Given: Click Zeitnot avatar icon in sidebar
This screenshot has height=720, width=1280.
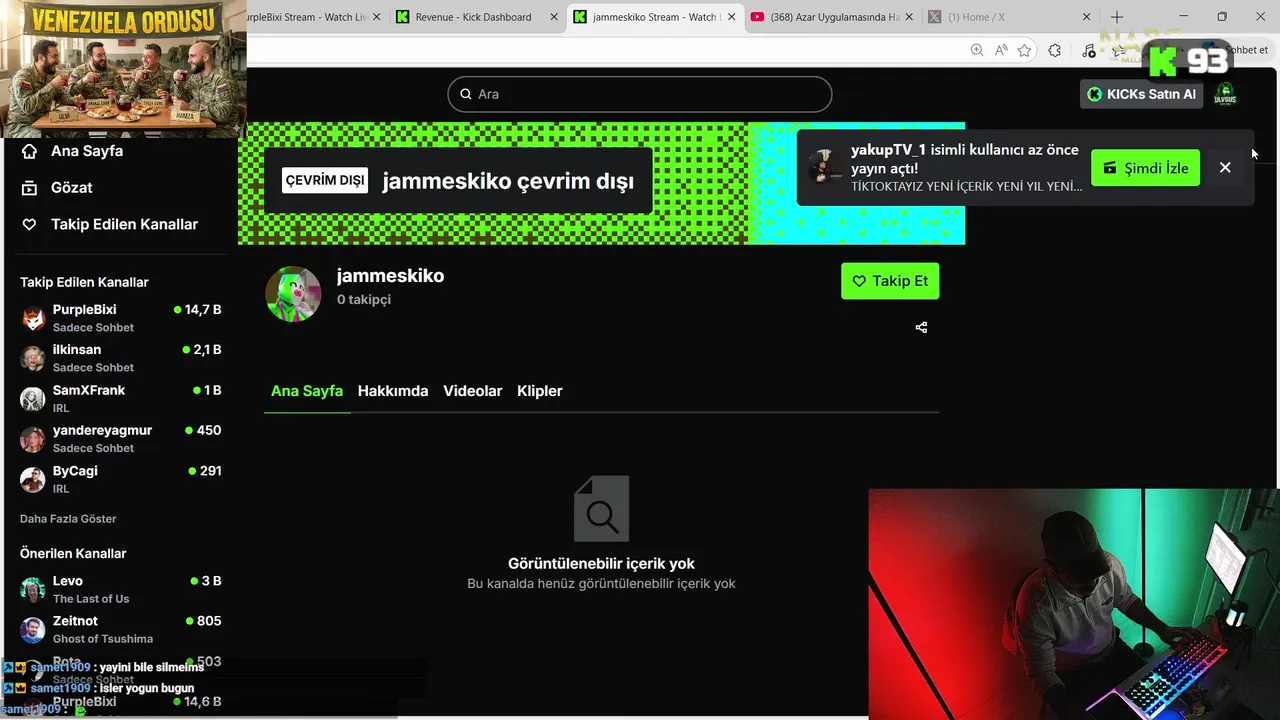Looking at the screenshot, I should 33,629.
